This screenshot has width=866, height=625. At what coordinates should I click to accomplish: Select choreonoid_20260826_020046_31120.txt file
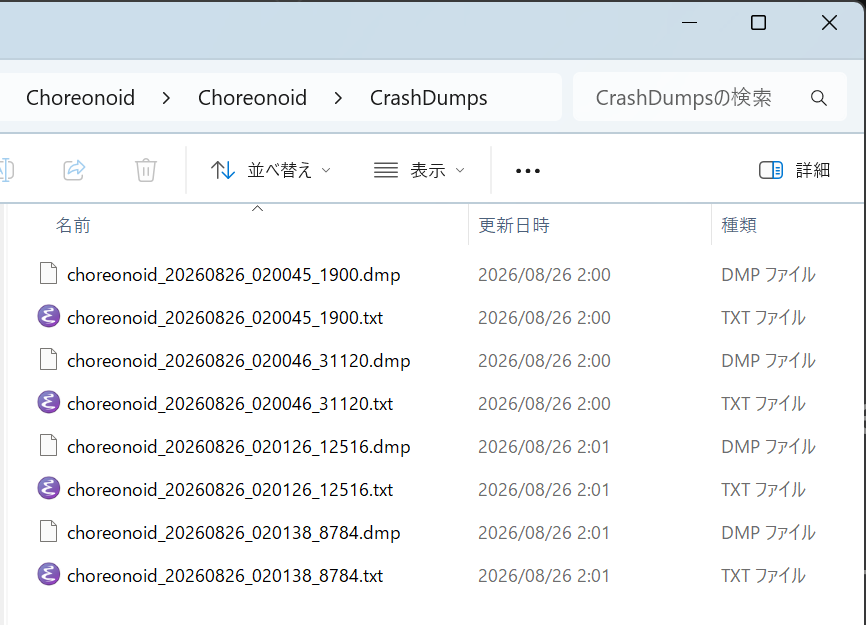point(230,404)
